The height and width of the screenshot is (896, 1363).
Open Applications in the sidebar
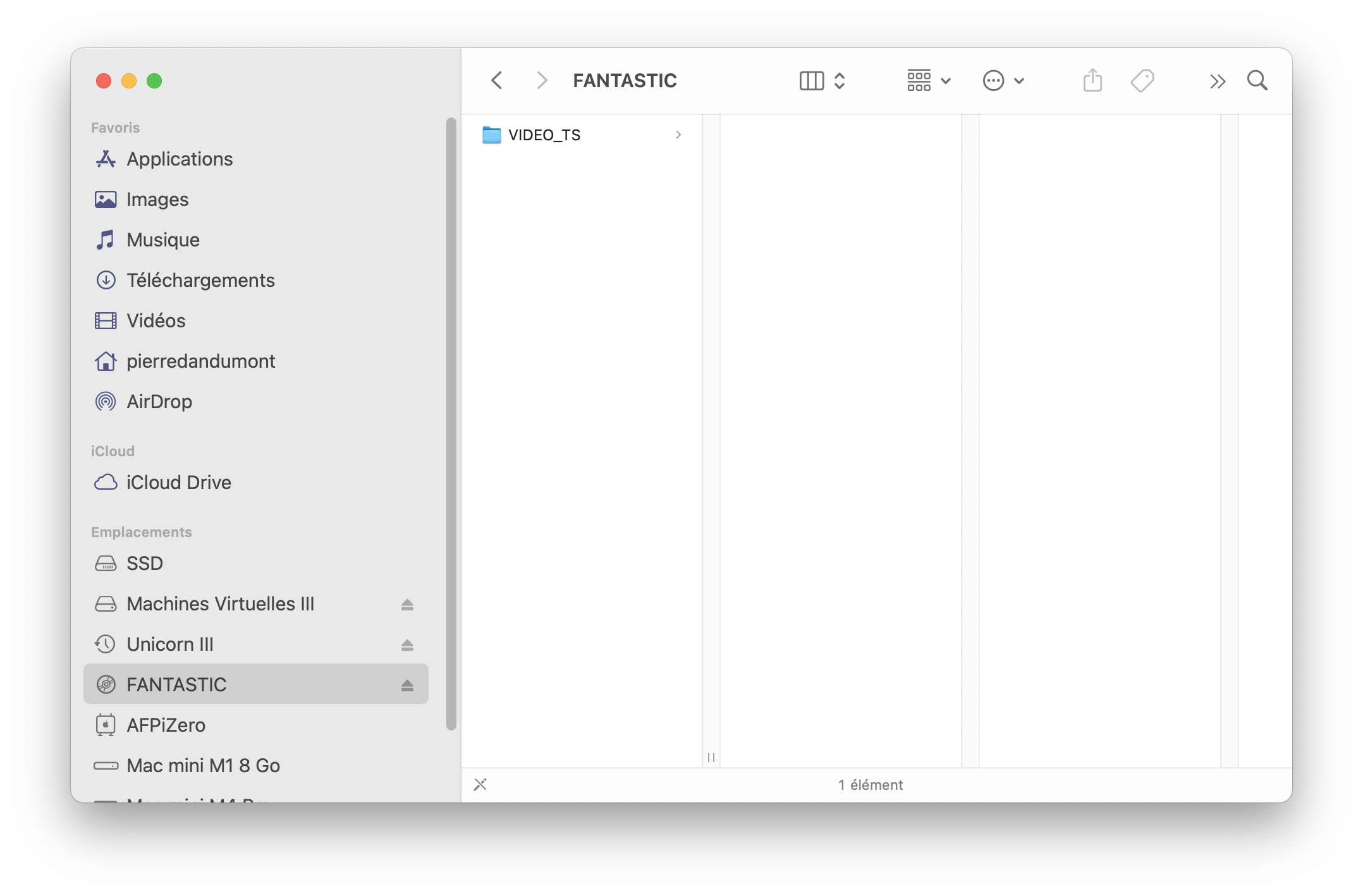[x=180, y=159]
